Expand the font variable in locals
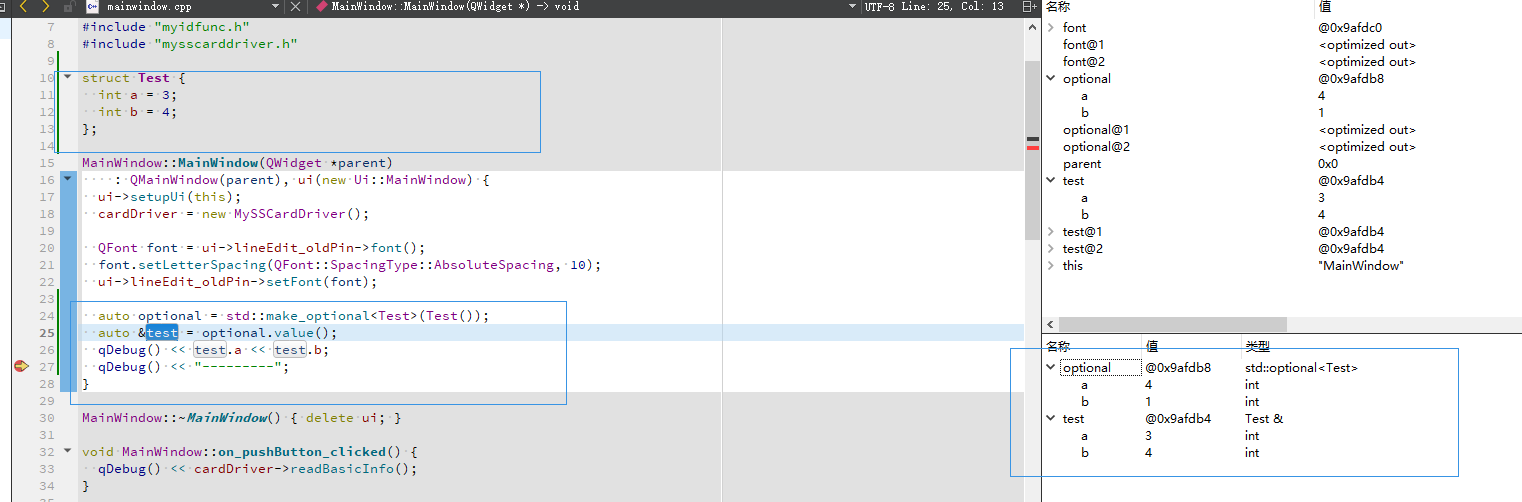 (x=1051, y=28)
